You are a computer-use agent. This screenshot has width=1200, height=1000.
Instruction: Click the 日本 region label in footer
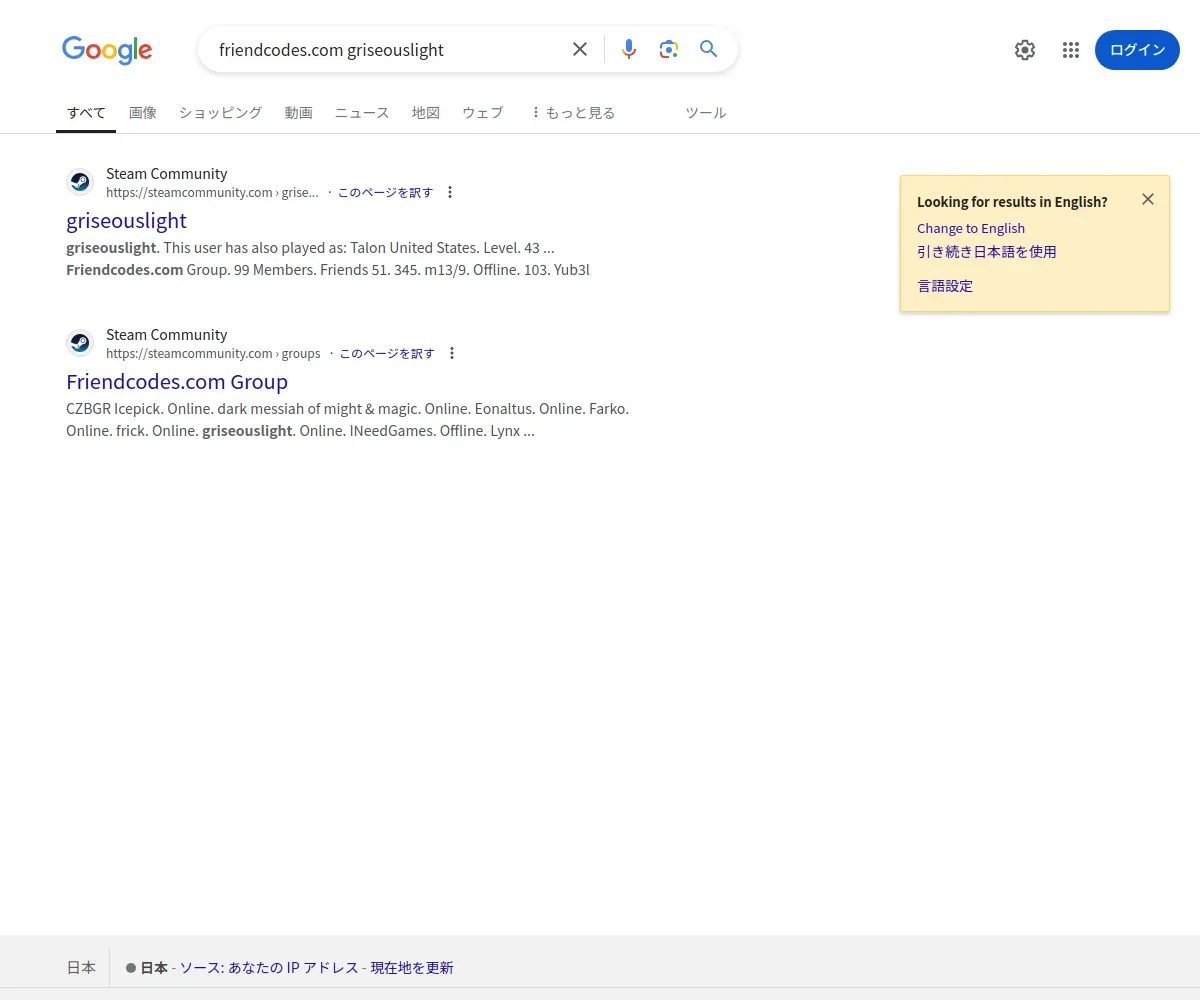click(81, 968)
